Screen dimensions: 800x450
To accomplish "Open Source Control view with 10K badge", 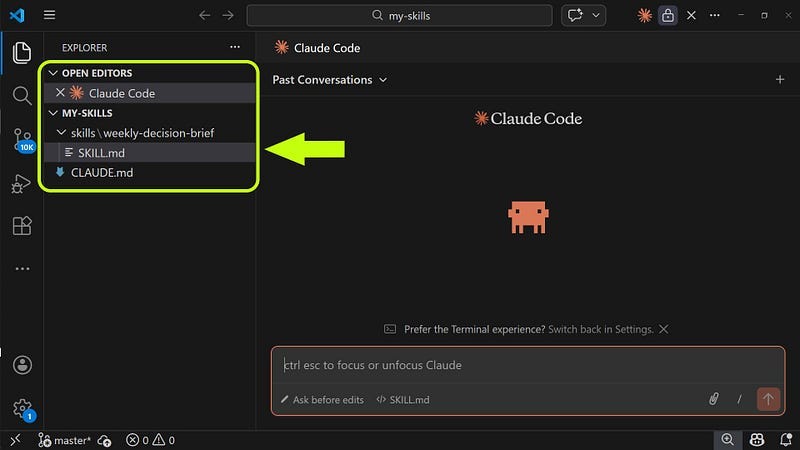I will 23,140.
